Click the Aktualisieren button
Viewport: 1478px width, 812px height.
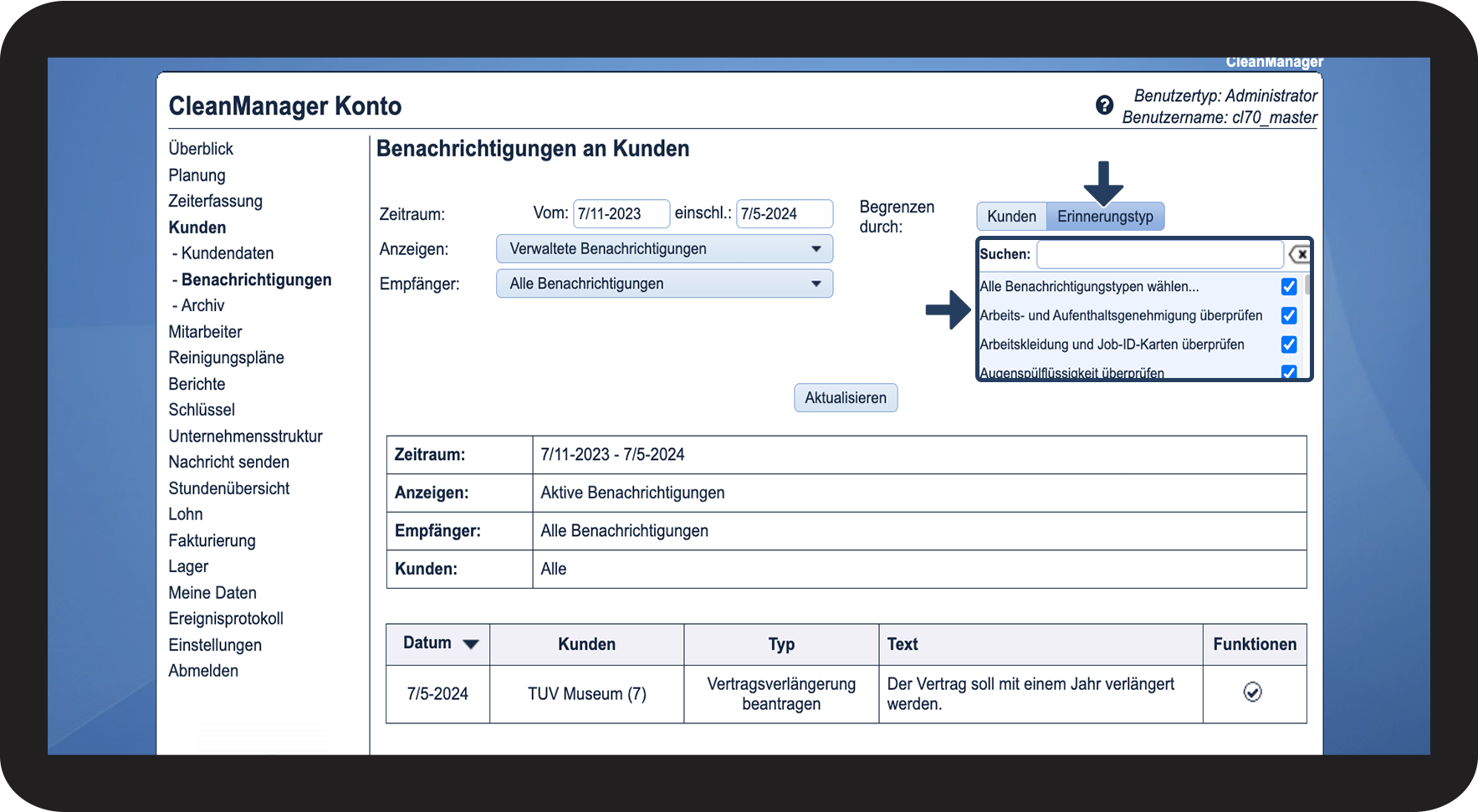tap(846, 398)
